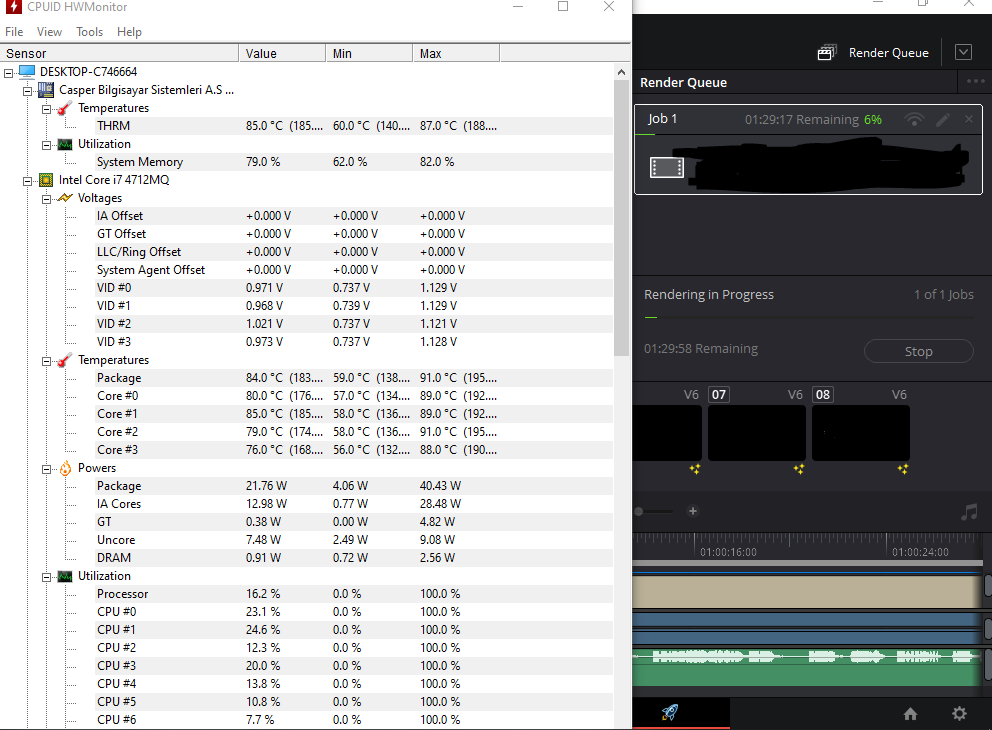Image resolution: width=992 pixels, height=730 pixels.
Task: Click the Rendering in Progress bar
Action: pyautogui.click(x=809, y=317)
